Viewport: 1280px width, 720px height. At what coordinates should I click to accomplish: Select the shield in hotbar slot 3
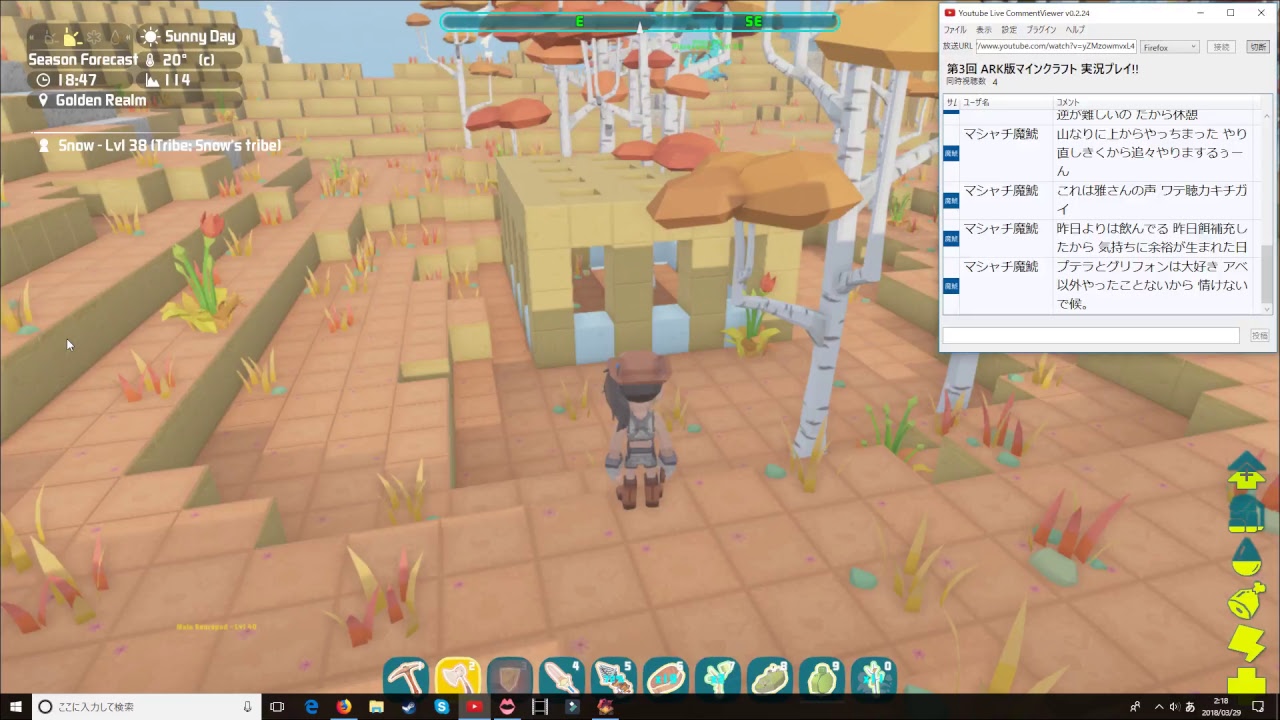(509, 676)
